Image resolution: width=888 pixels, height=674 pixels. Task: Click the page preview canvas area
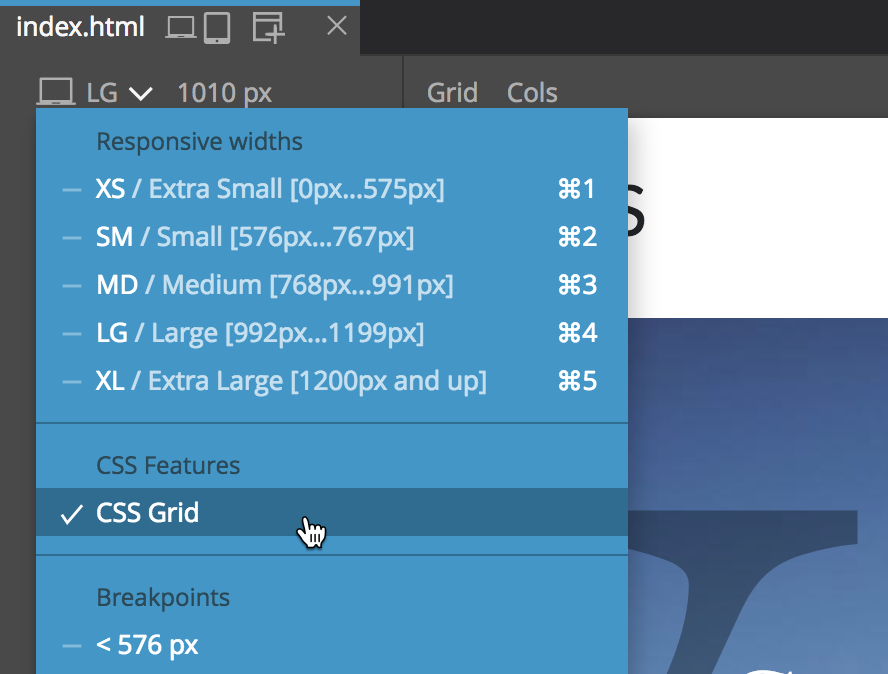coord(758,396)
